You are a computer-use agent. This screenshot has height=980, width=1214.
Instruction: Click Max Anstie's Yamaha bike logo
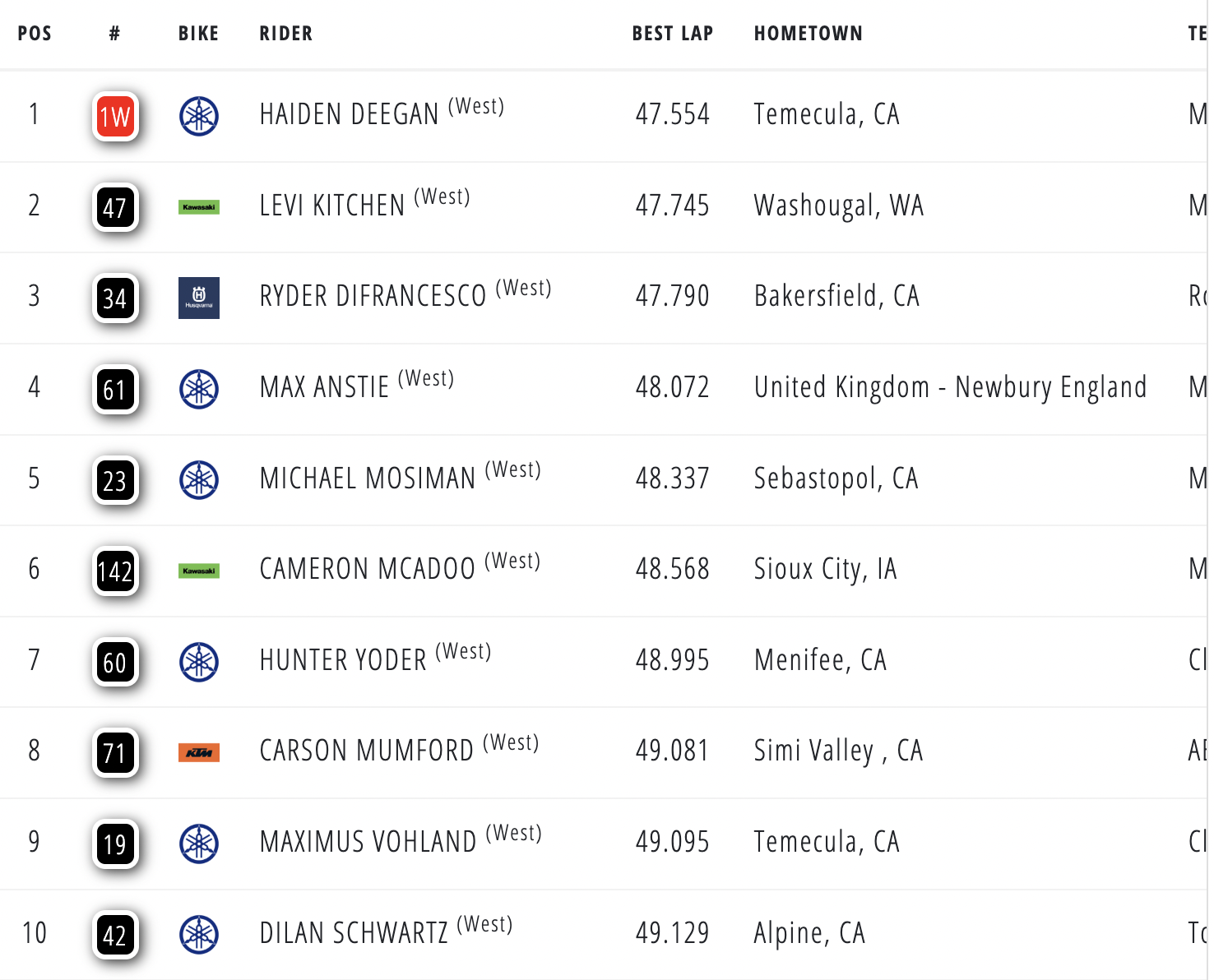click(x=199, y=389)
